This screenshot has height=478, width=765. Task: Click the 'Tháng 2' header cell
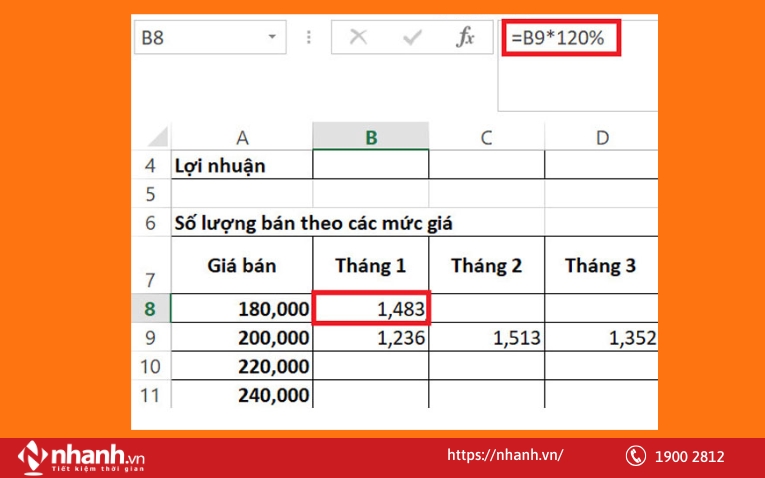[486, 265]
